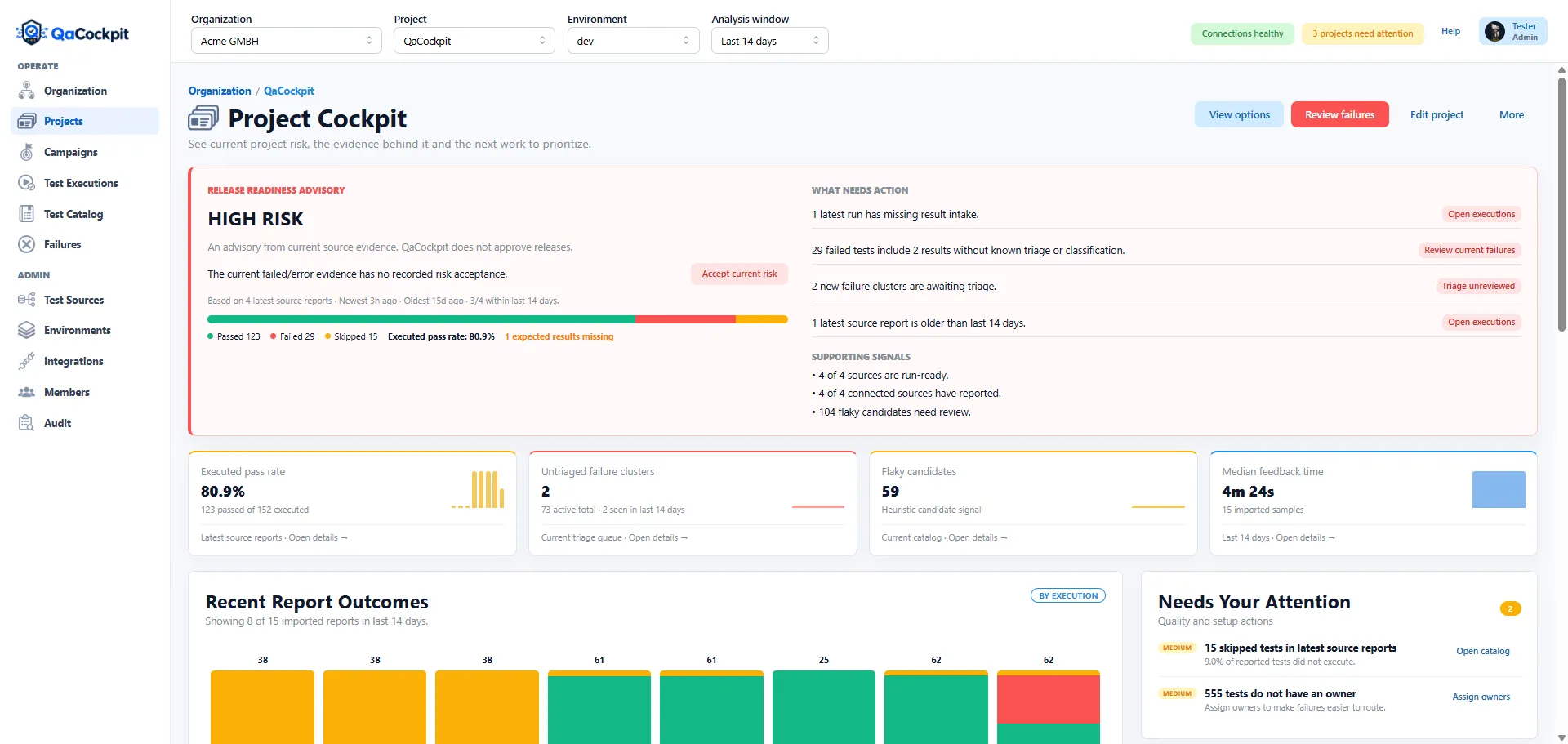Click the Organization breadcrumb link

pos(220,91)
